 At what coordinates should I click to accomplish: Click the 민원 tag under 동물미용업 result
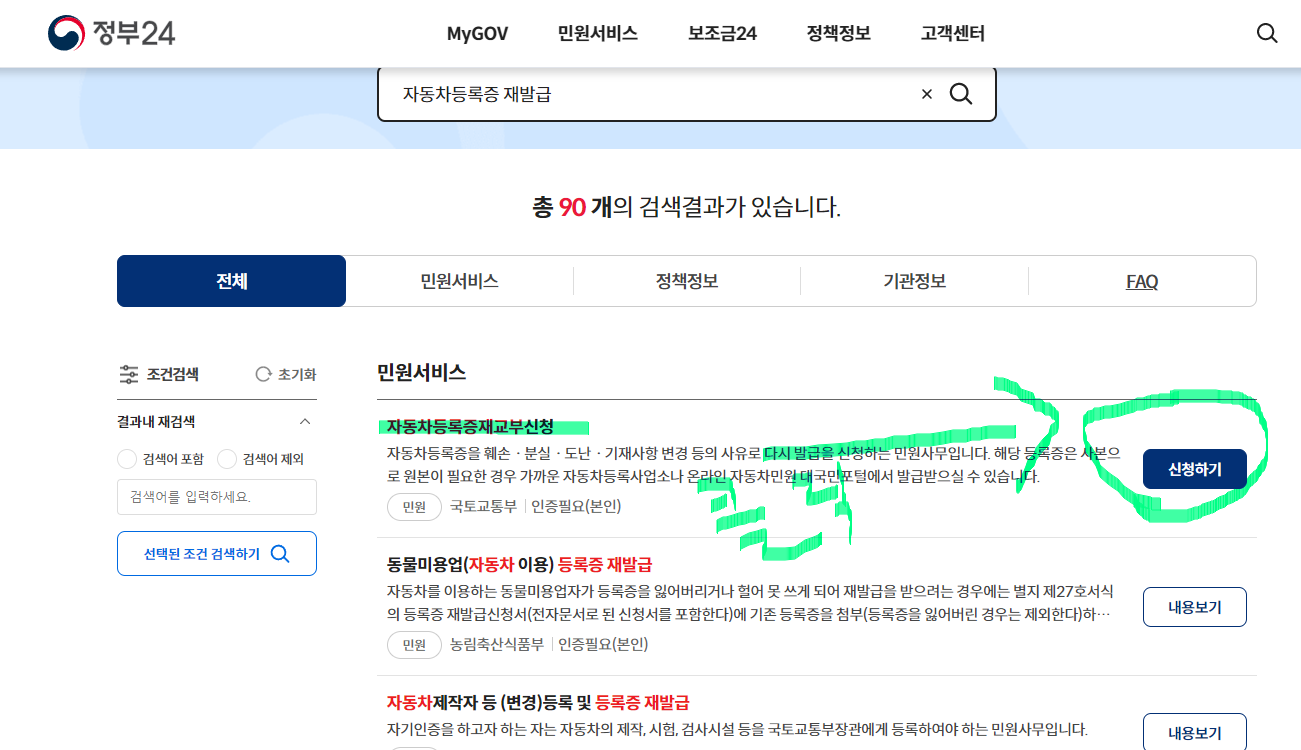[414, 645]
